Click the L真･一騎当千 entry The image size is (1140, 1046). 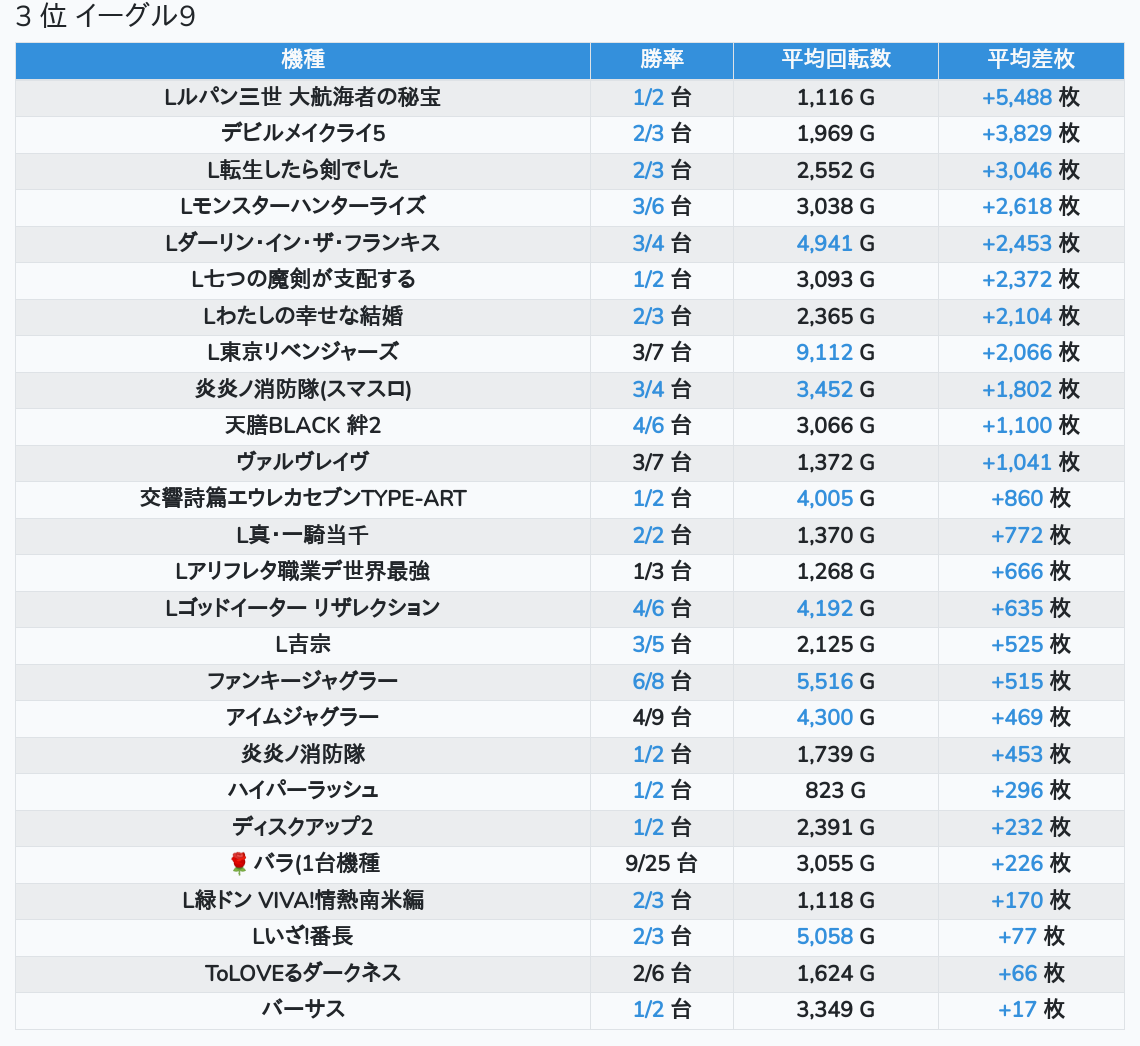point(302,535)
